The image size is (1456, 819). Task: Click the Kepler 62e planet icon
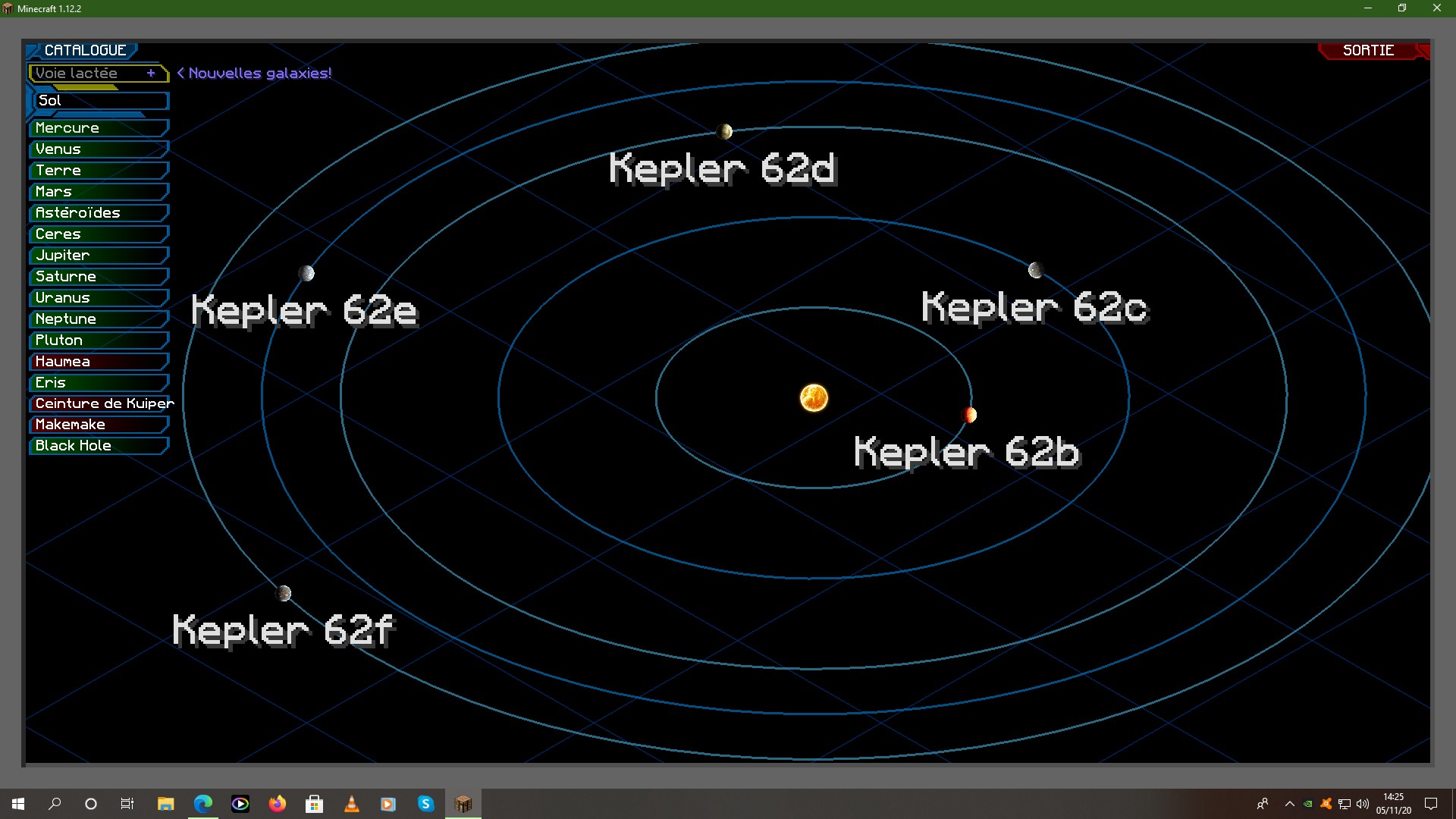(306, 273)
